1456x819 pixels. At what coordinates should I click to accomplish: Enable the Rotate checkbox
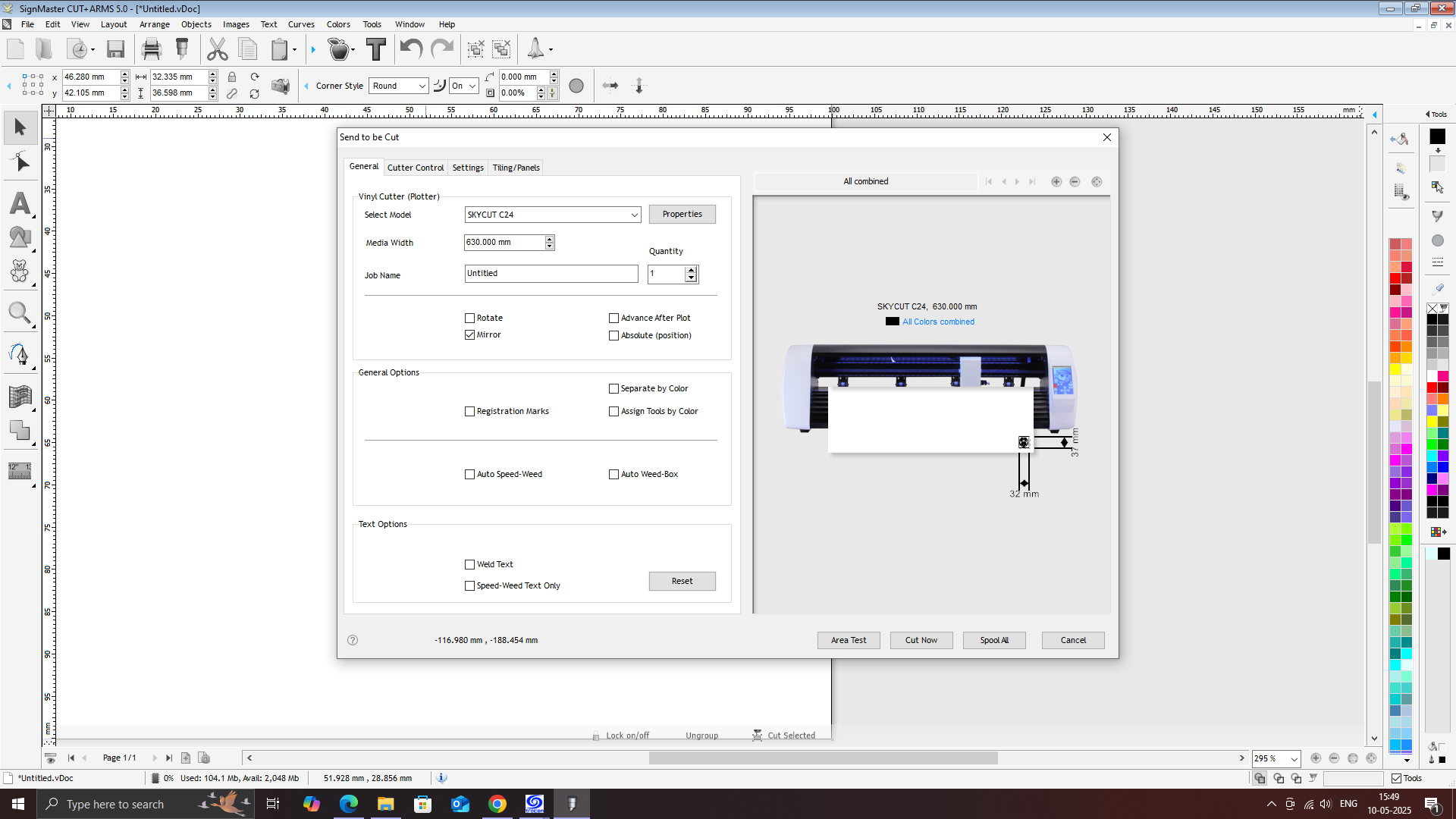(469, 318)
